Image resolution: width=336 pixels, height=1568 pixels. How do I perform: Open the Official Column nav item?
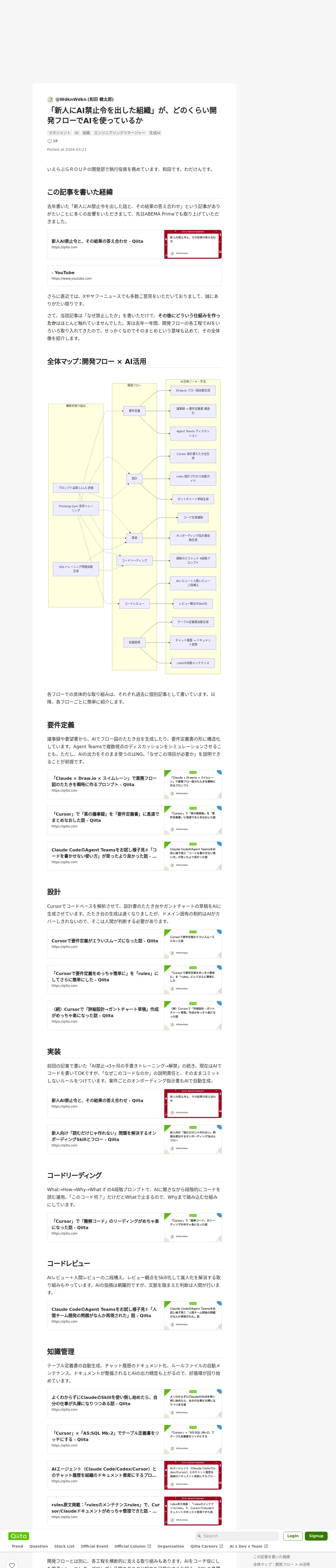(x=132, y=1546)
